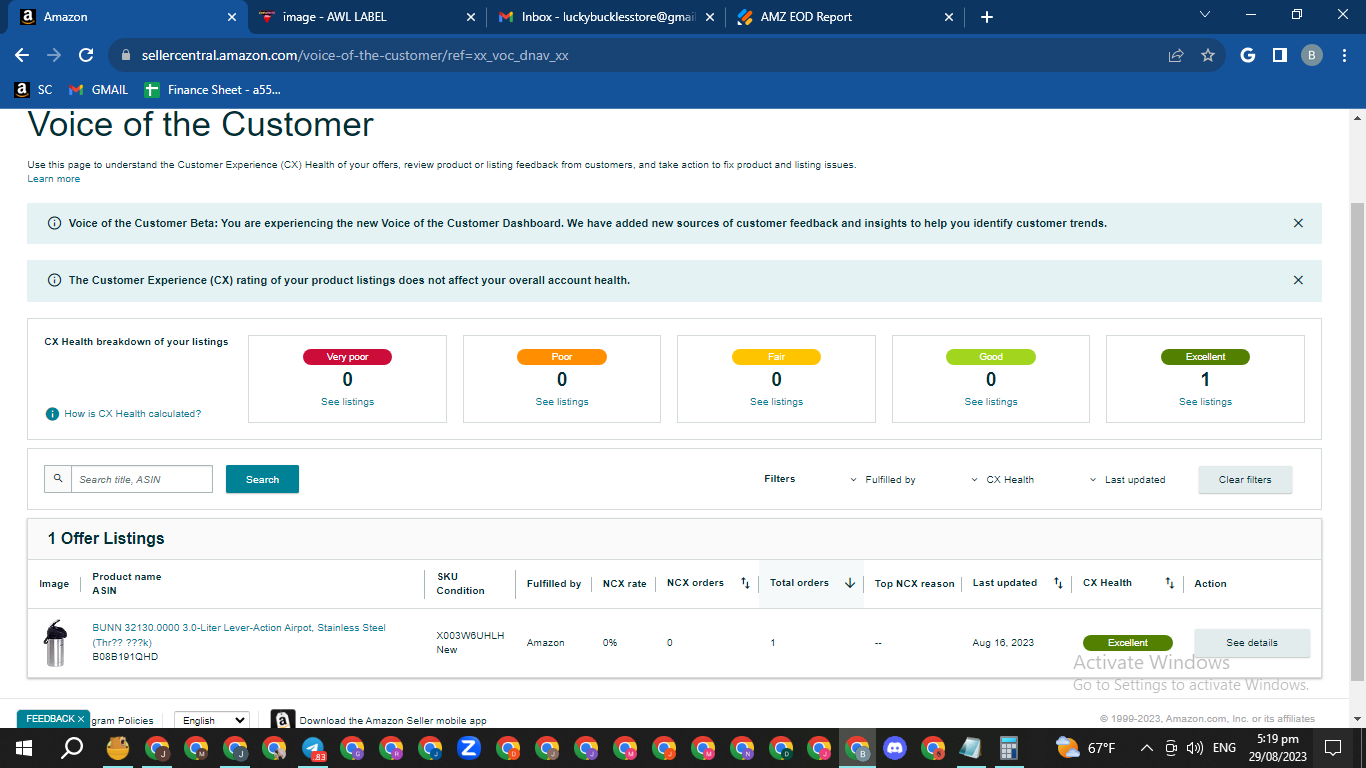Click the magnifier icon in search box
Screen dimensions: 1366x768
coord(58,479)
